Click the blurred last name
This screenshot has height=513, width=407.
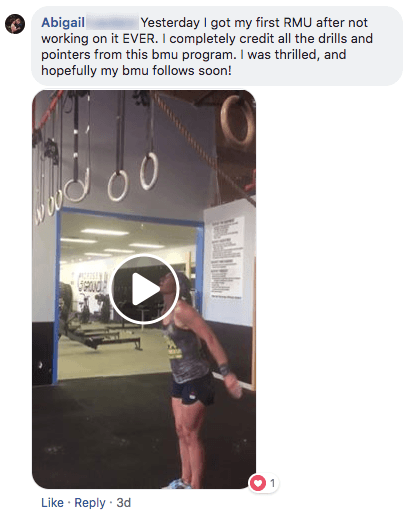coord(112,23)
